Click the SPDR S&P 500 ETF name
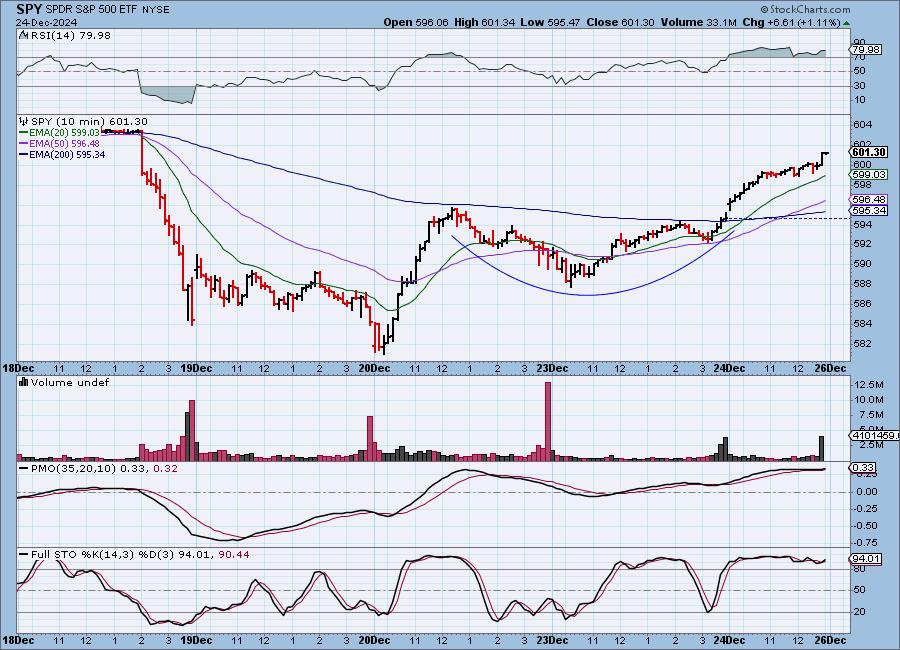The width and height of the screenshot is (900, 650). [90, 10]
